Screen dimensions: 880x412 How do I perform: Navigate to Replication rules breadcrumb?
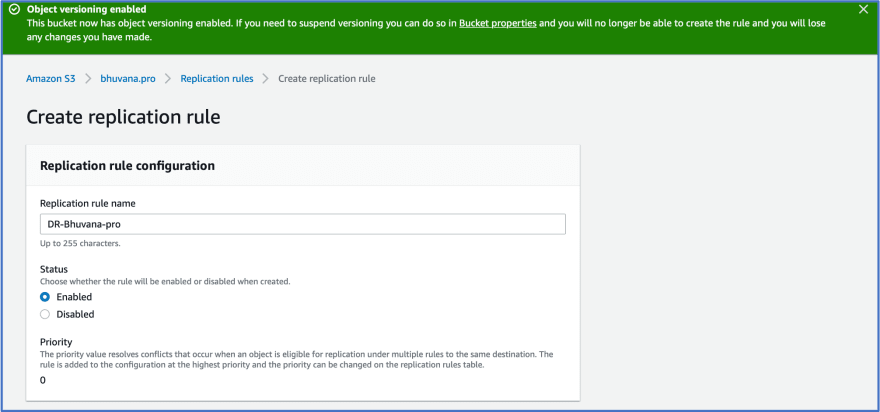coord(217,79)
